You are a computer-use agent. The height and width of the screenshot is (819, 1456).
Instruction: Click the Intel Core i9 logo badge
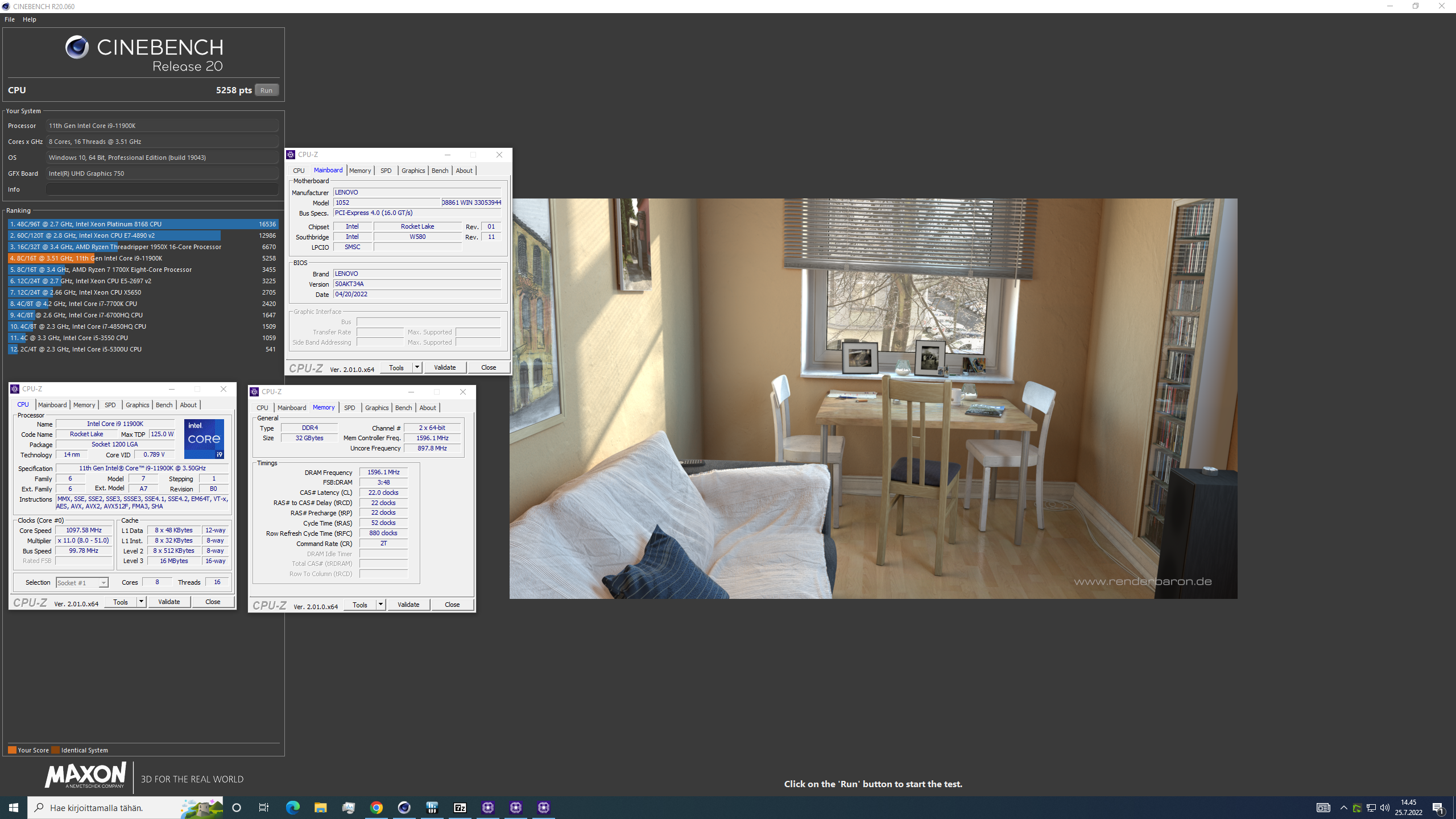(x=204, y=439)
